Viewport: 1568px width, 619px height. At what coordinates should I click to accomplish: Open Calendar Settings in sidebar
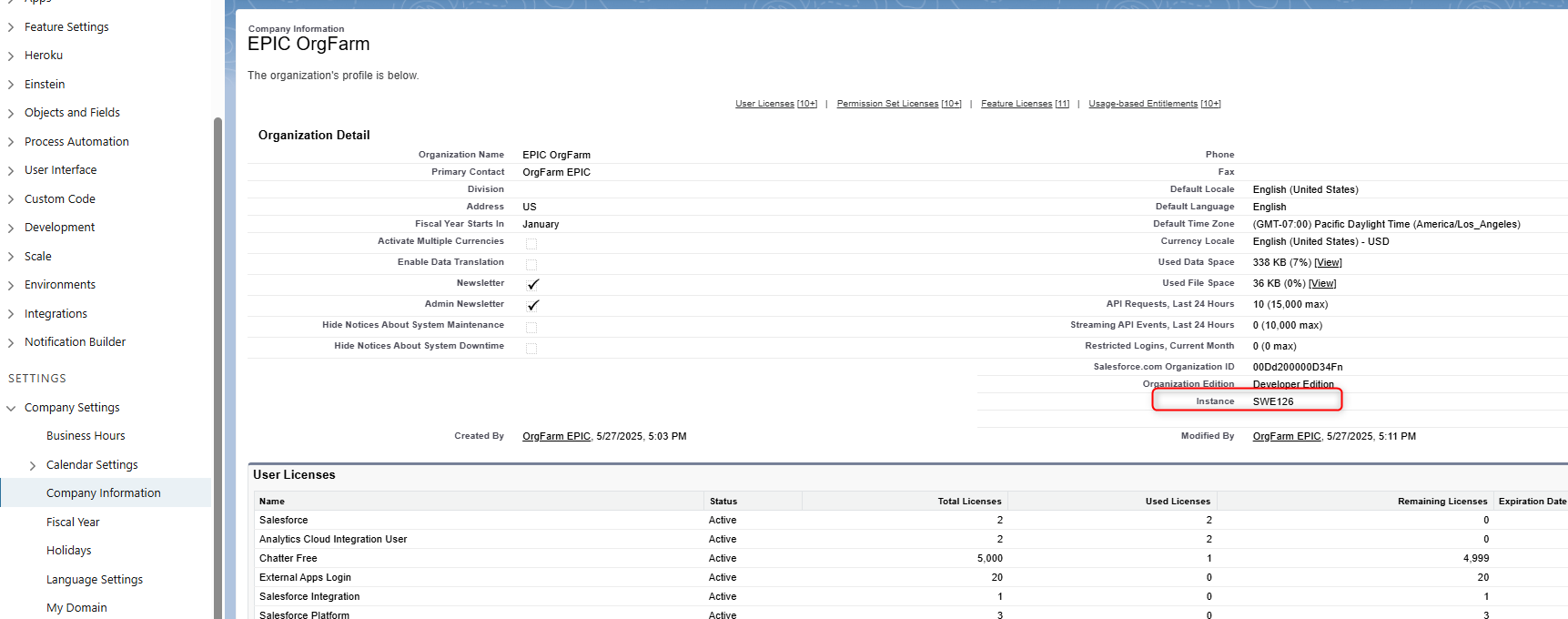92,465
